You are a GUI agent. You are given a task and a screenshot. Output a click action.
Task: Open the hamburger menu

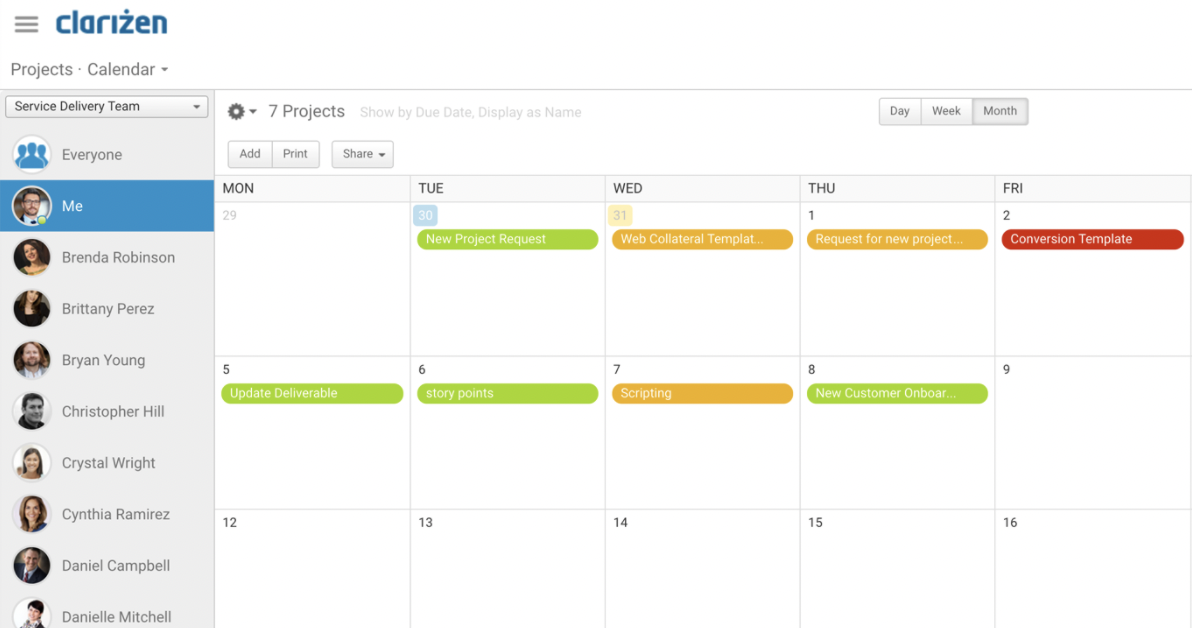point(26,25)
